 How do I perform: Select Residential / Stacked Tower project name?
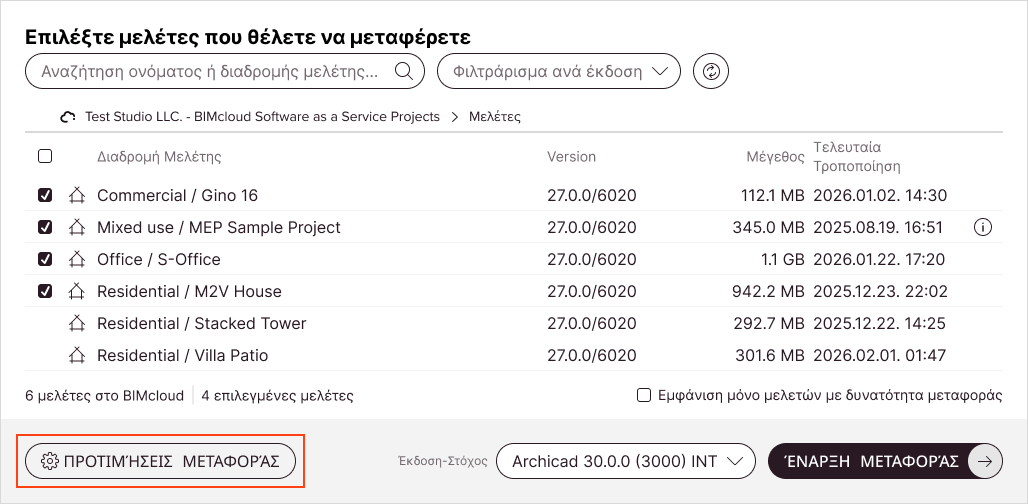(201, 323)
